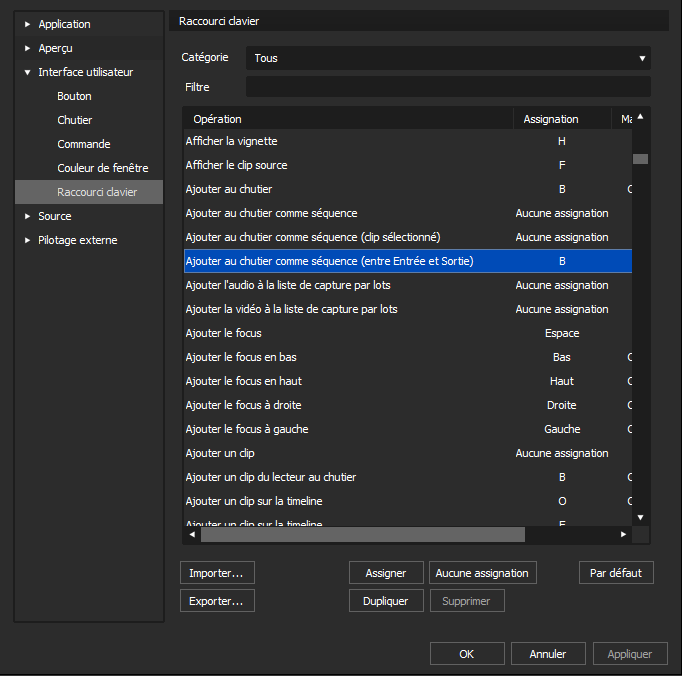The width and height of the screenshot is (682, 676).
Task: Open Couleur de fenêtre settings
Action: [102, 168]
